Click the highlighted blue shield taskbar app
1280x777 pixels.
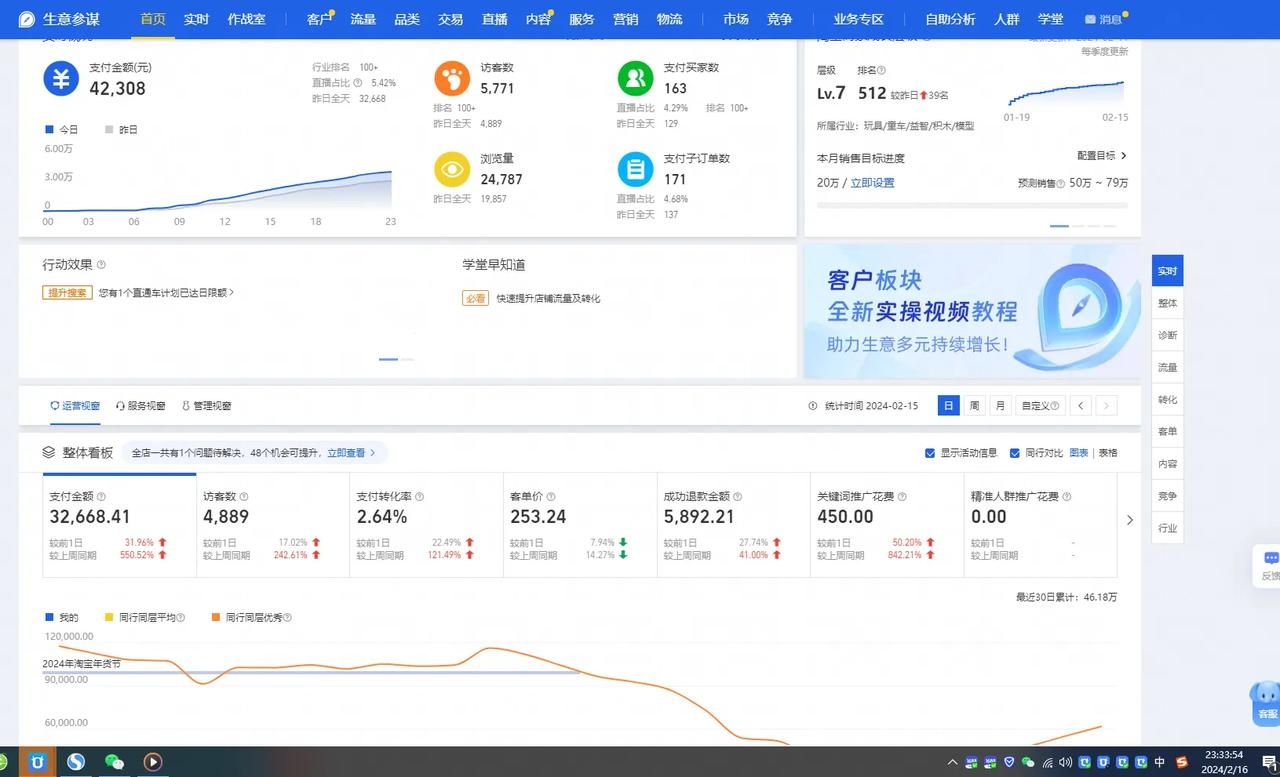pyautogui.click(x=38, y=762)
